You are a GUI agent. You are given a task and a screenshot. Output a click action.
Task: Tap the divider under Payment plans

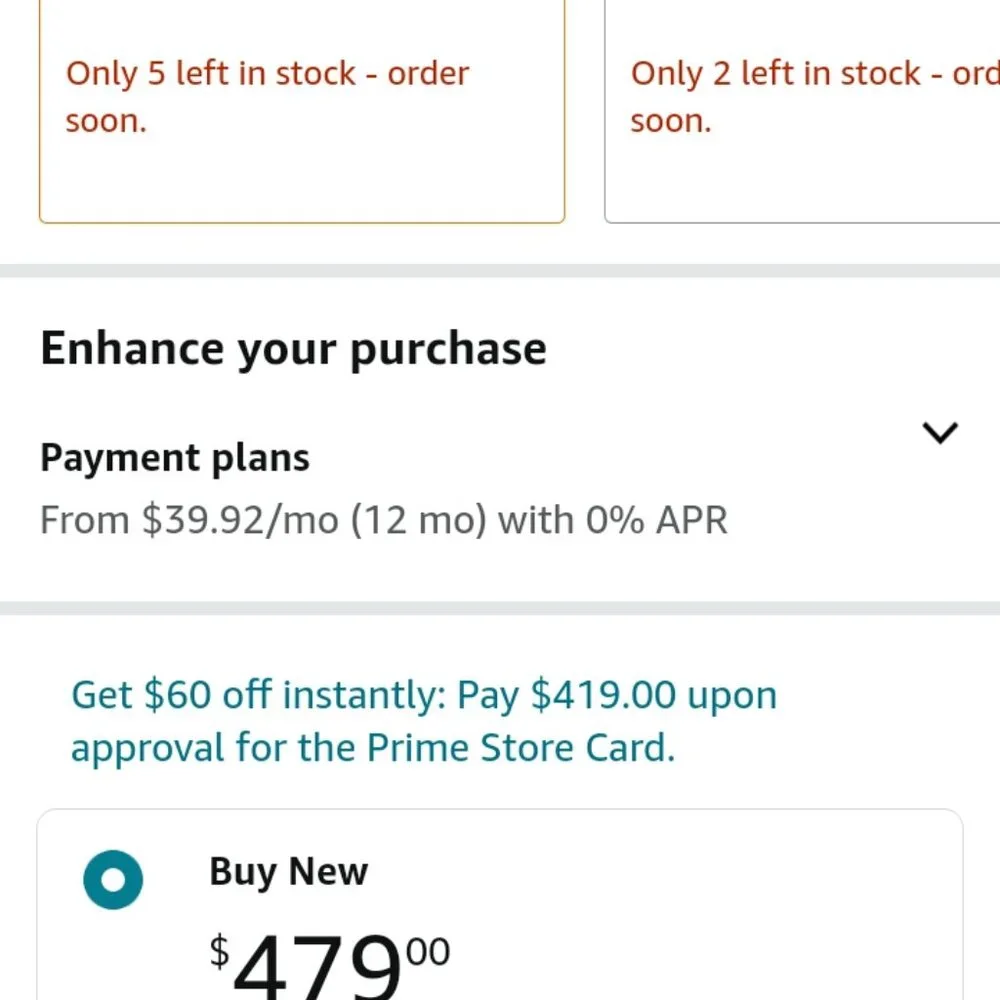(500, 608)
